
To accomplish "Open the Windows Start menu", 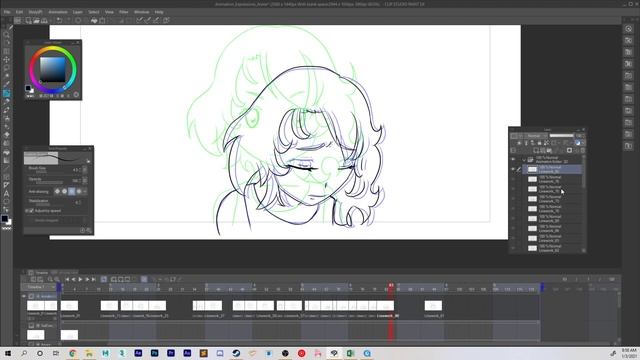I will click(x=8, y=353).
